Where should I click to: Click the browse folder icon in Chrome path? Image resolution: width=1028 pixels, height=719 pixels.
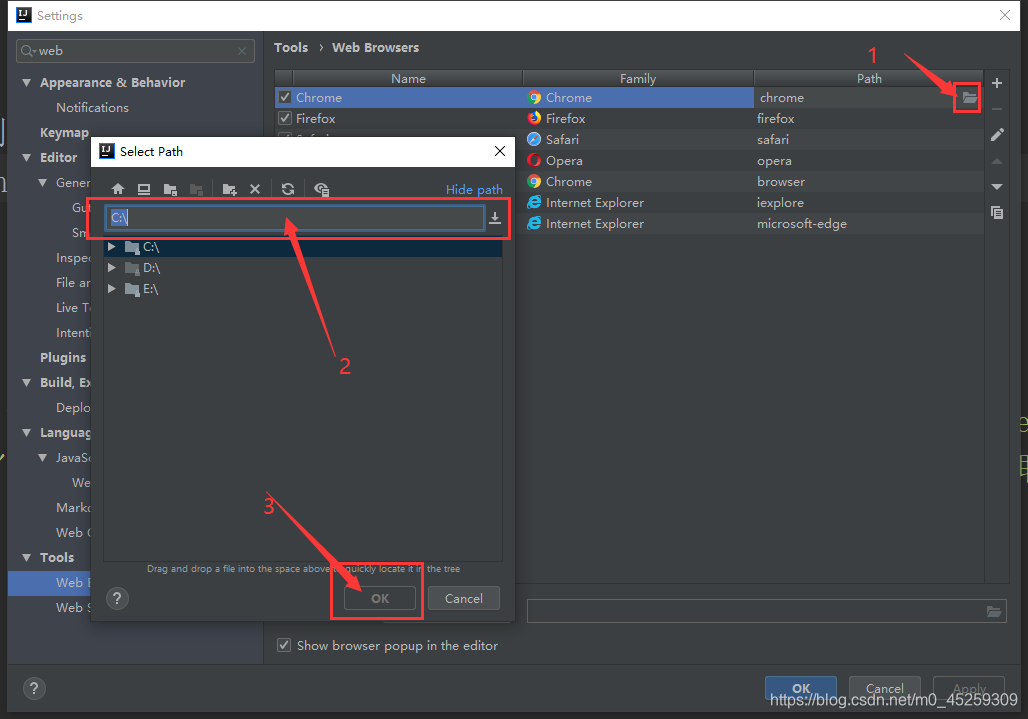[x=968, y=98]
